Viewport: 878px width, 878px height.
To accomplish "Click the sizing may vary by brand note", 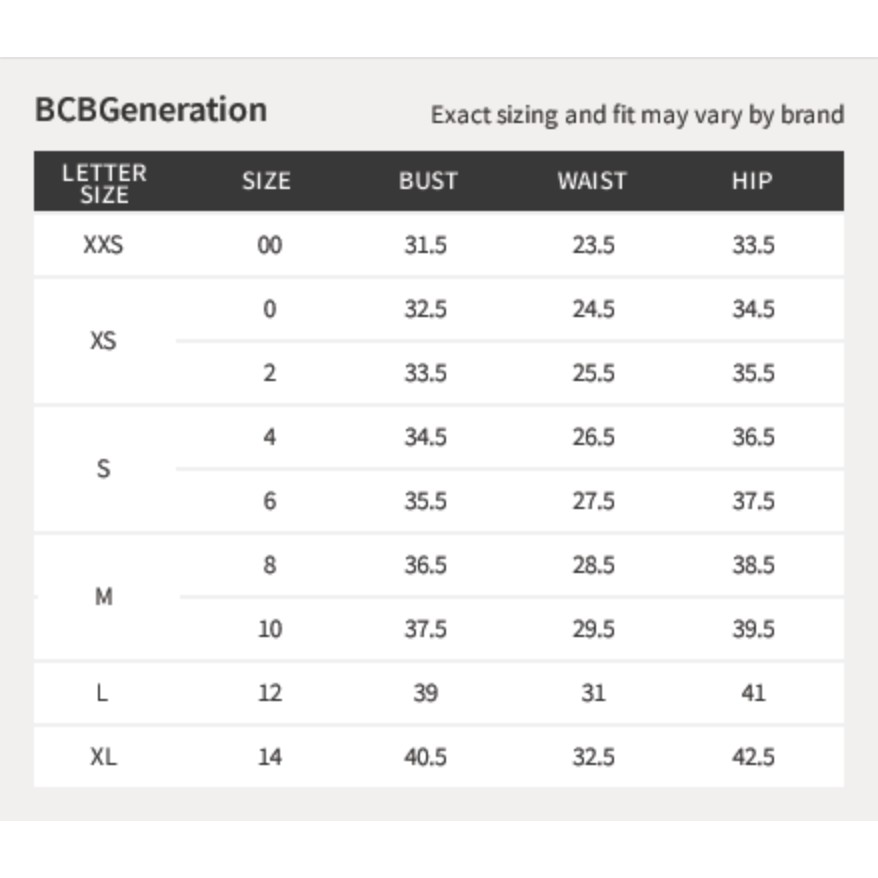I will tap(637, 115).
